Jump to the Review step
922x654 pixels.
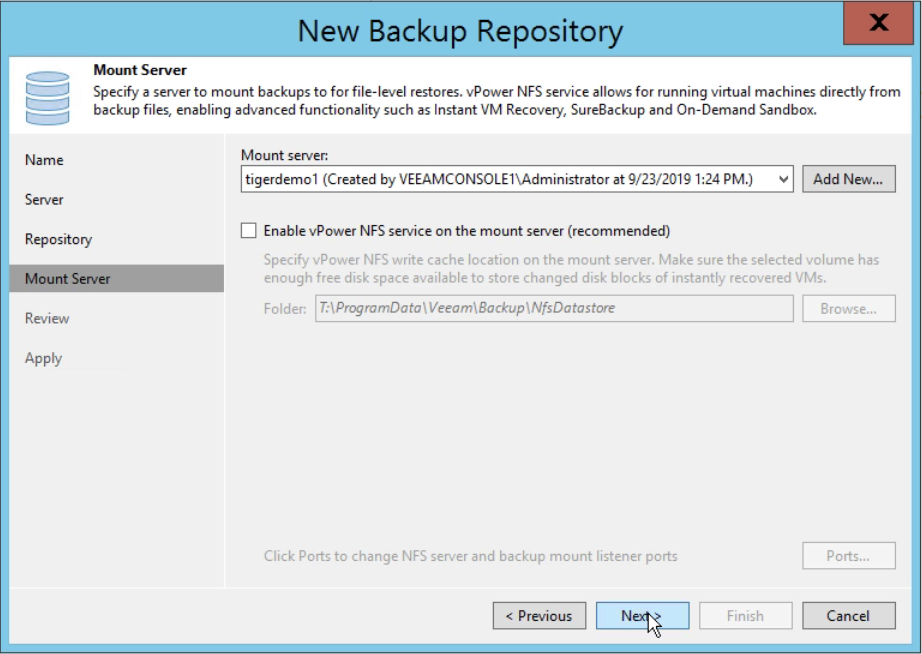[47, 318]
